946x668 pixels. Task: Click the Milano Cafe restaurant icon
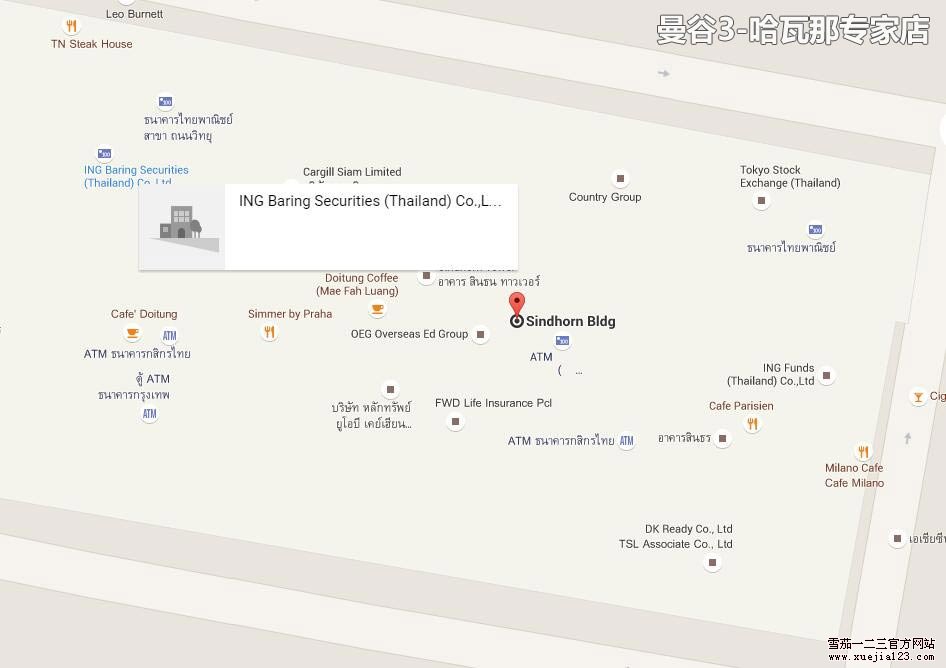pyautogui.click(x=863, y=451)
